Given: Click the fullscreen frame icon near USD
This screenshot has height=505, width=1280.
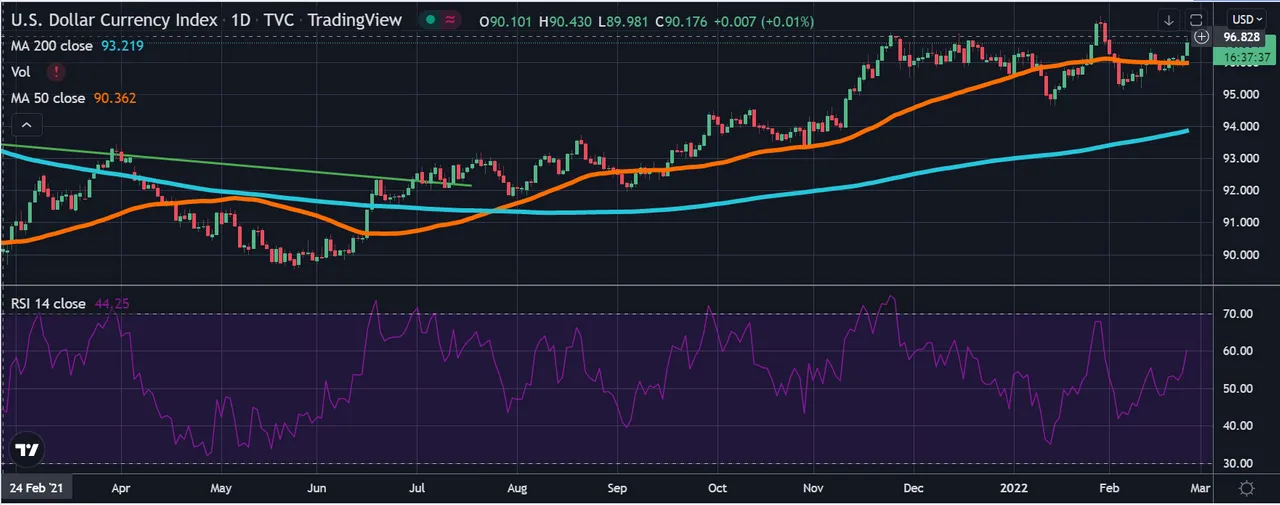Looking at the screenshot, I should click(1197, 20).
